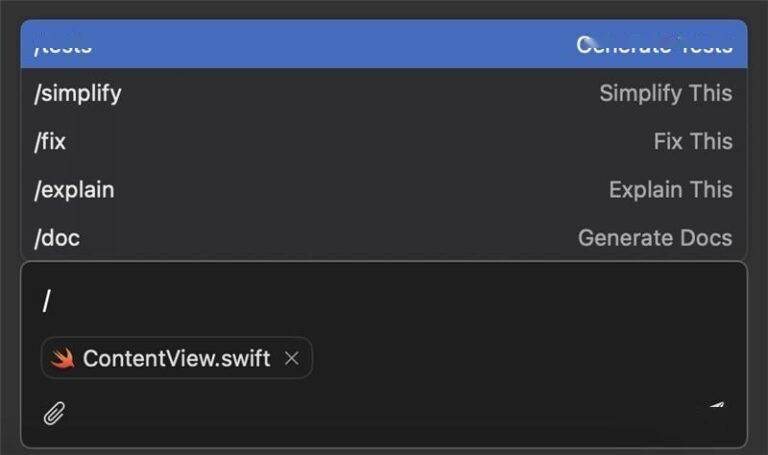The height and width of the screenshot is (455, 768).
Task: Click the blank middle of the blue highlighted row
Action: point(333,44)
